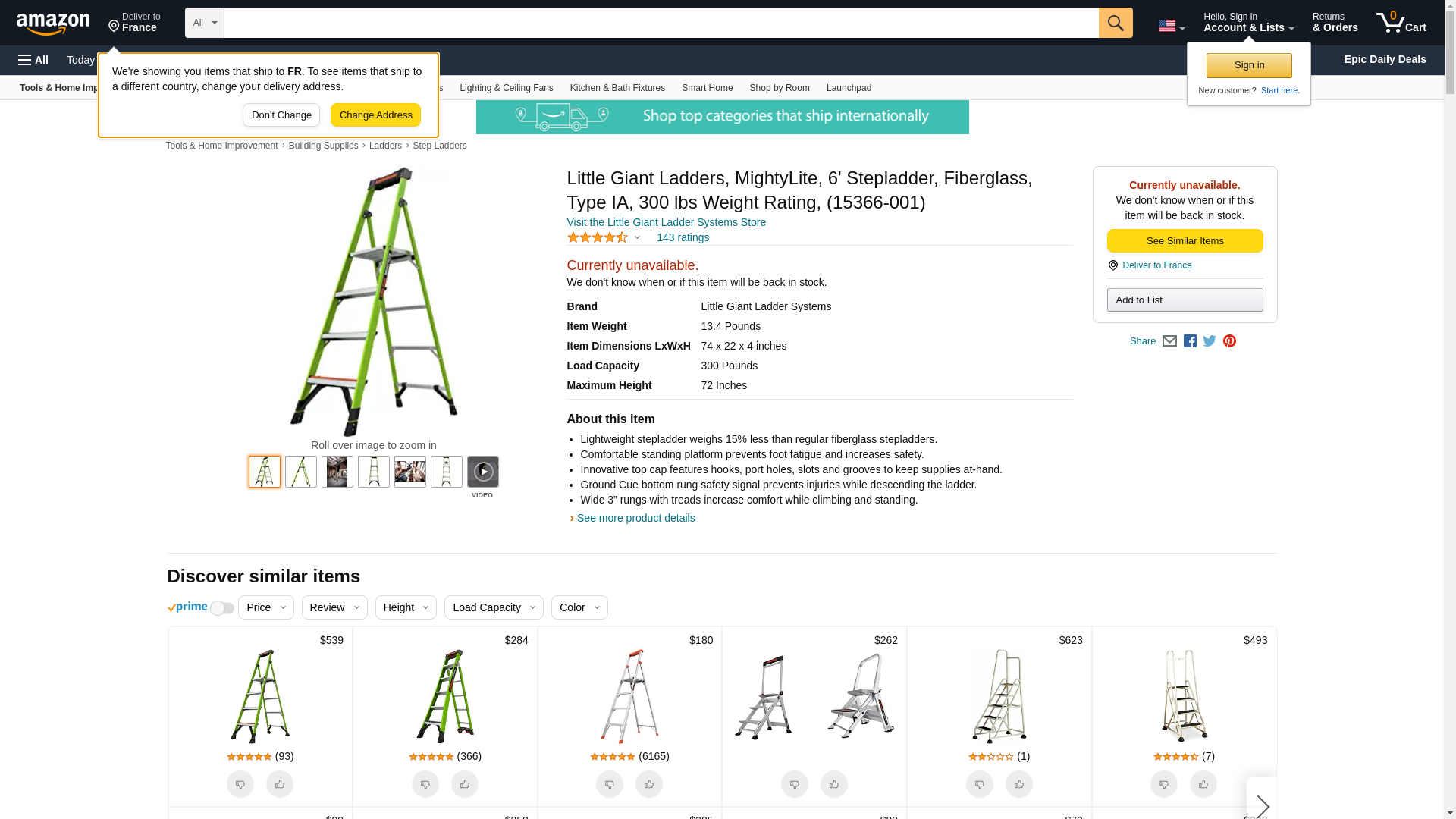Play the product video thumbnail
1456x819 pixels.
482,472
